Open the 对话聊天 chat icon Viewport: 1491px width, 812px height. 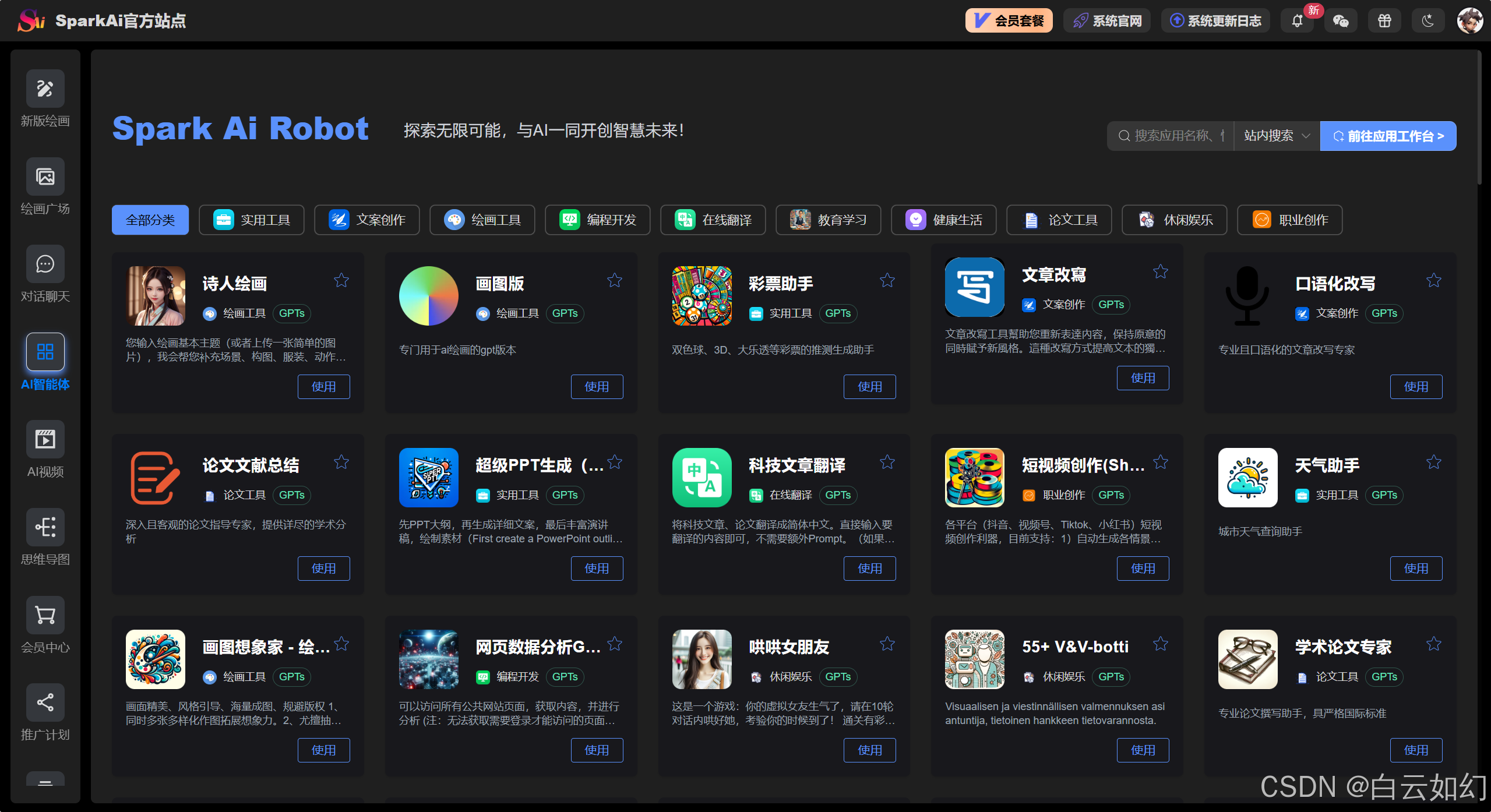[45, 264]
